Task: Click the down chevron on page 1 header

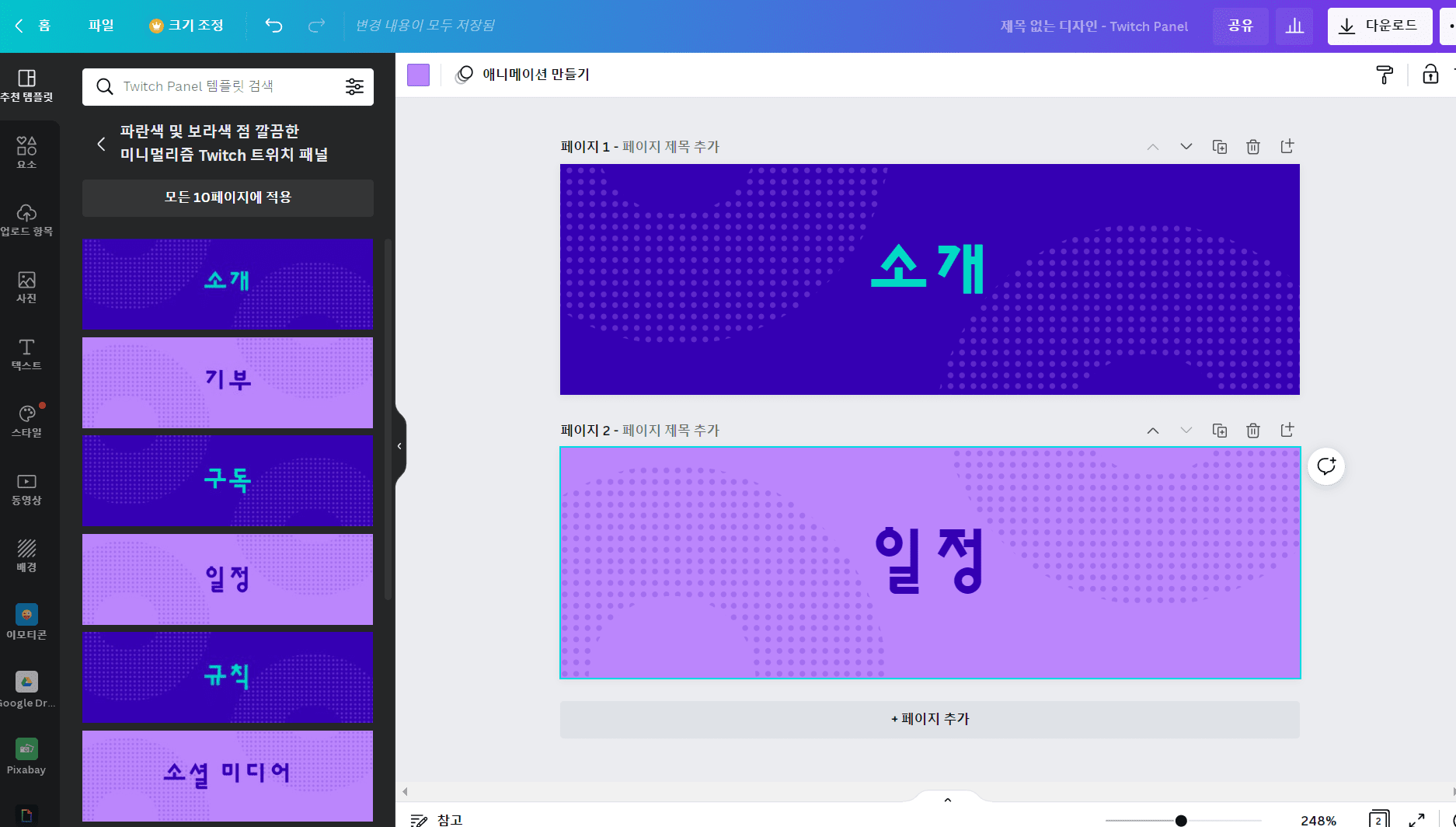Action: (1186, 146)
